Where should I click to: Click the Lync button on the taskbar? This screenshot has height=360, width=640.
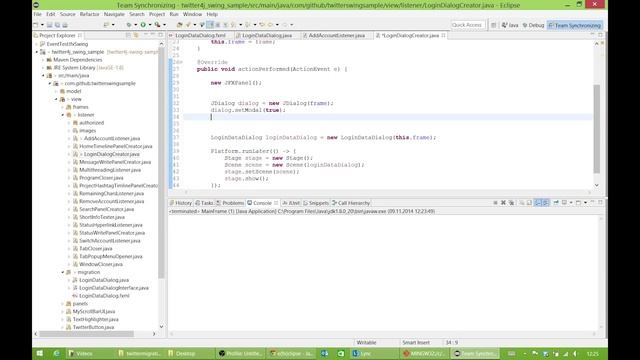(x=374, y=353)
